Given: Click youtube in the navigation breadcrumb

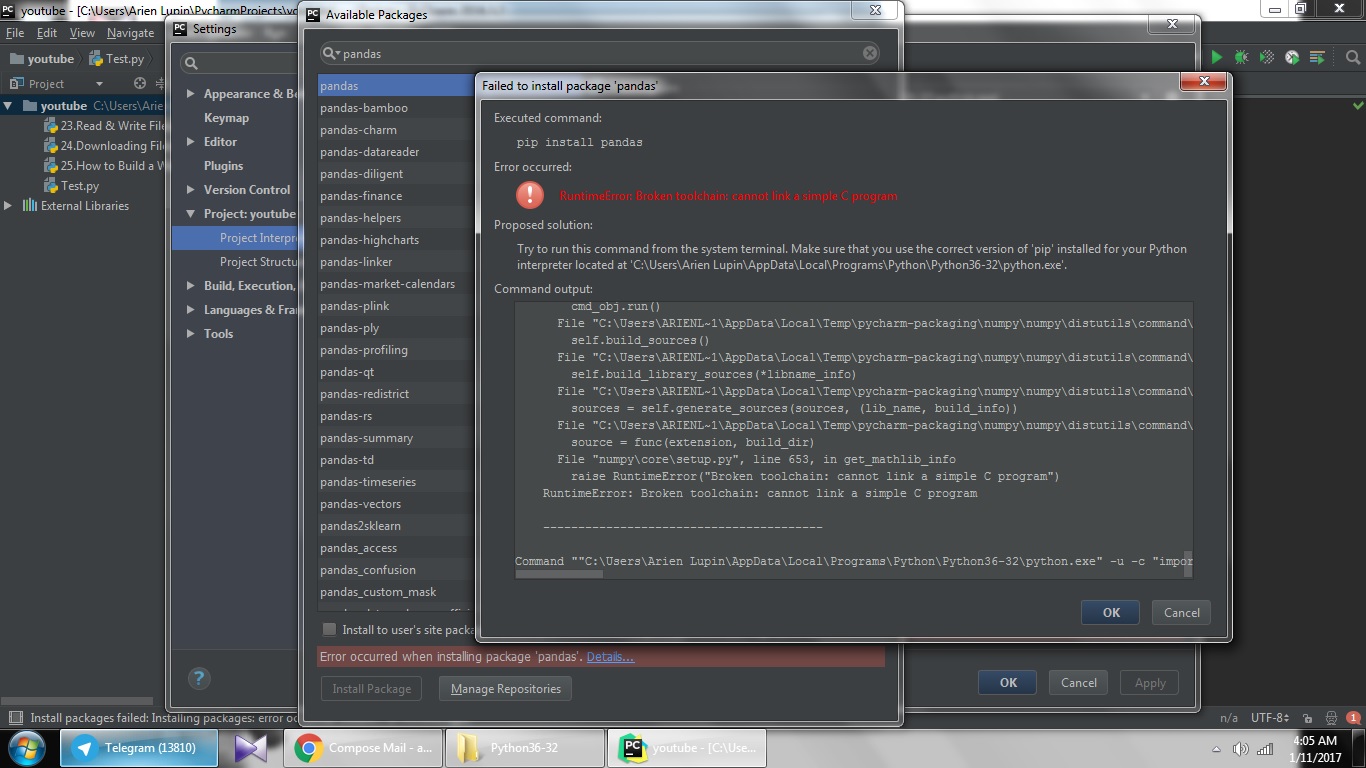Looking at the screenshot, I should click(x=42, y=59).
